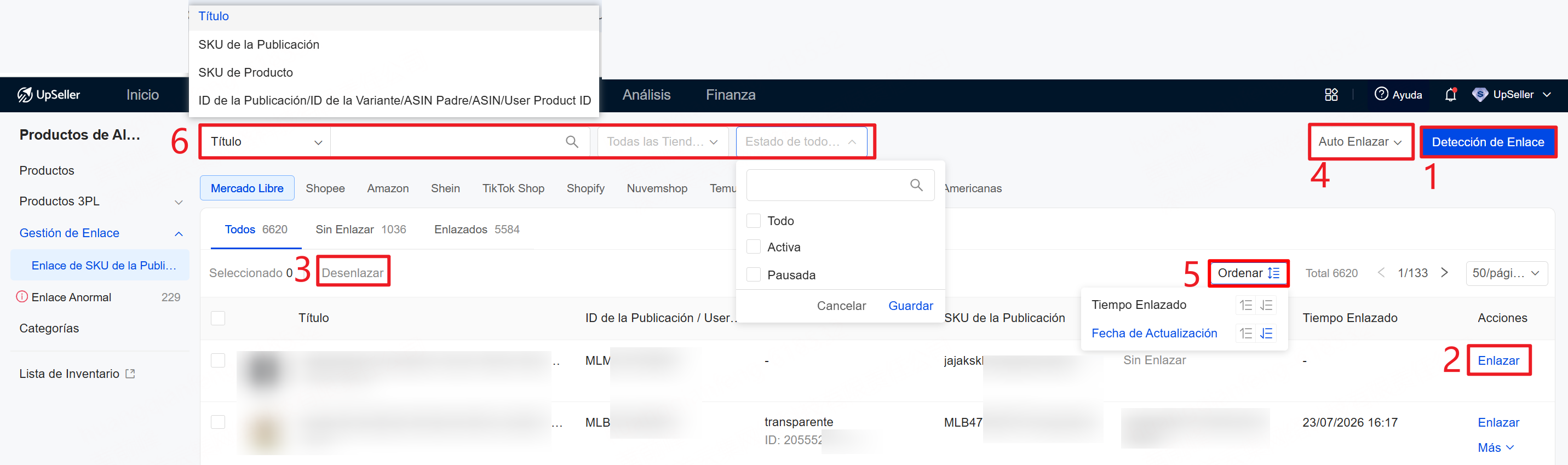
Task: Sort Tiempo Enlazado descending with its down-arrow icon
Action: tap(1267, 305)
